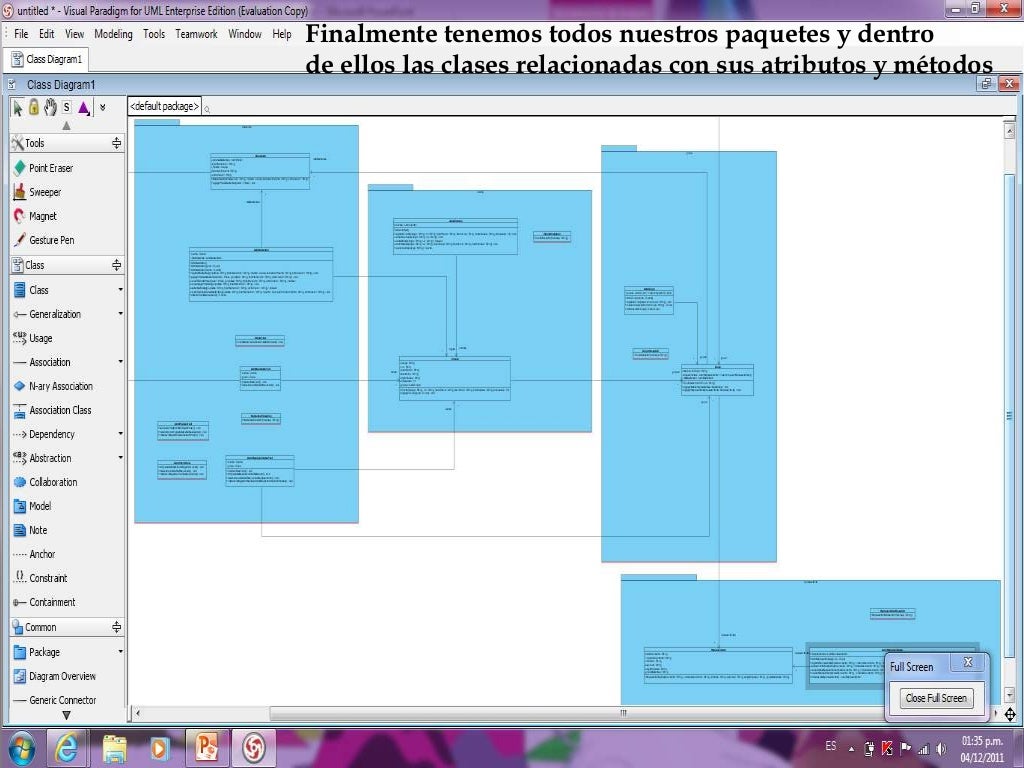Select the Class shape tool
This screenshot has height=768, width=1024.
38,290
